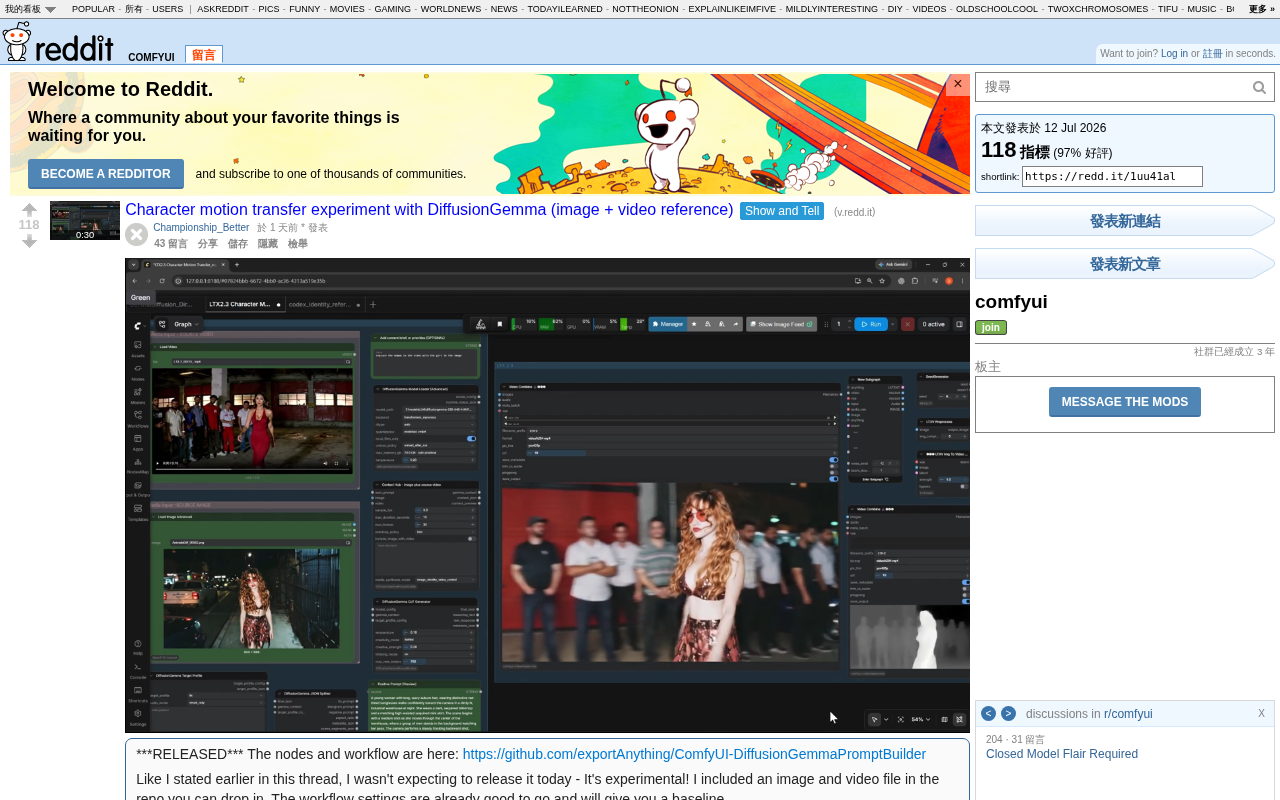Close the Welcome to Reddit banner
The image size is (1280, 800).
coord(958,84)
